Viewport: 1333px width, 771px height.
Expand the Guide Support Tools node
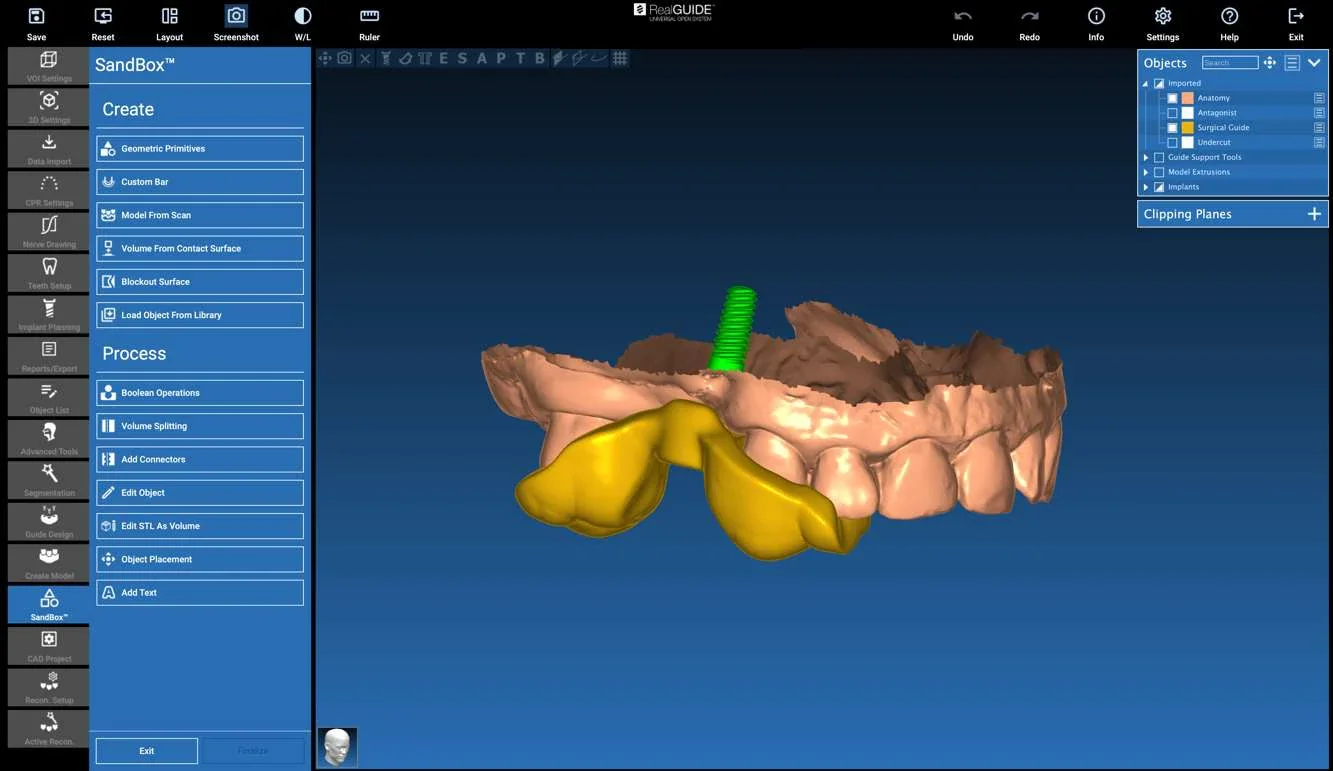point(1146,157)
